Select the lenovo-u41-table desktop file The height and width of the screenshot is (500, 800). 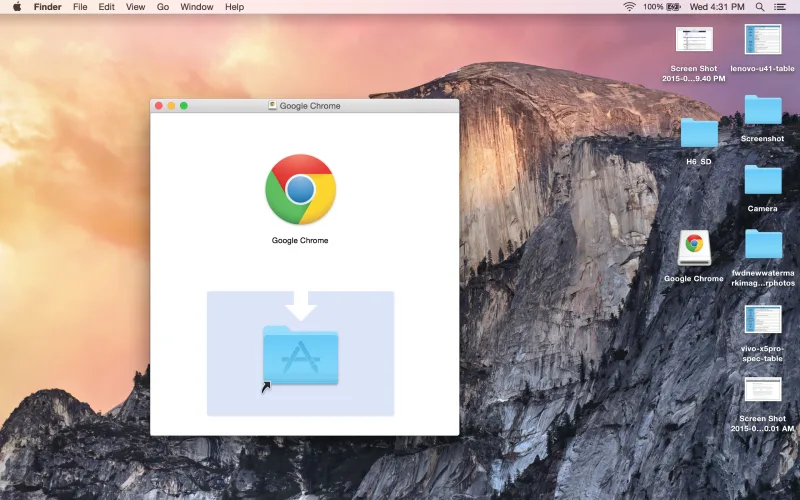pyautogui.click(x=763, y=39)
